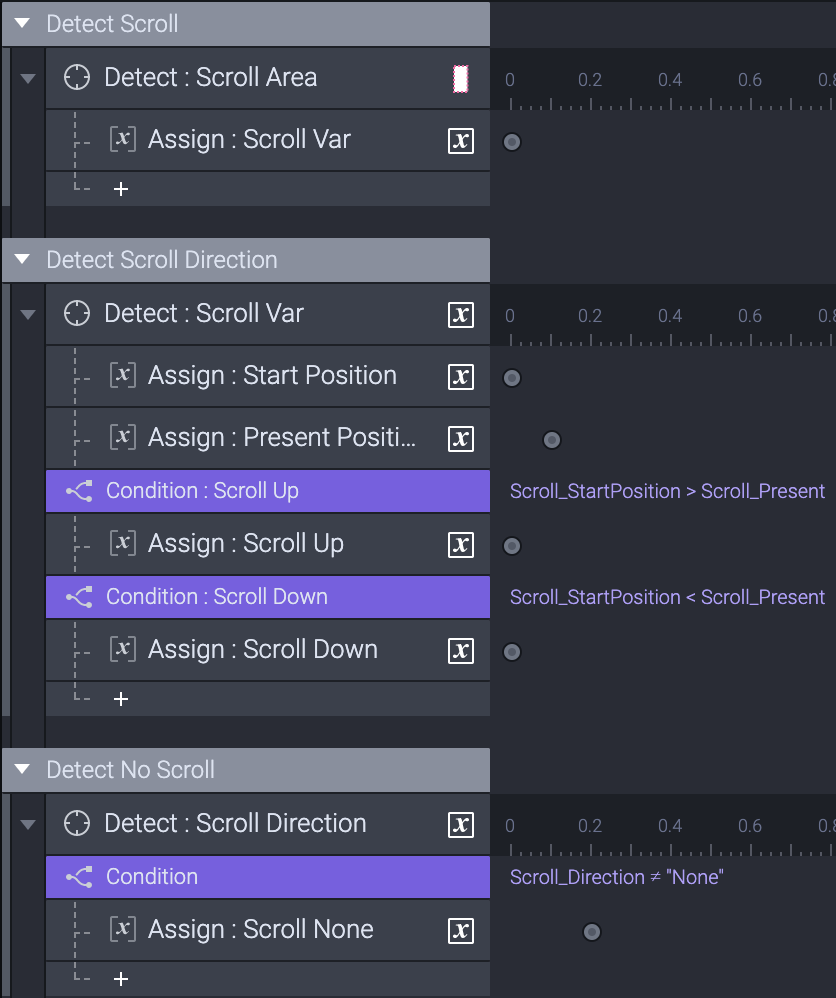Select the Assign : Present Position keyframe dot
This screenshot has width=836, height=998.
pos(552,440)
